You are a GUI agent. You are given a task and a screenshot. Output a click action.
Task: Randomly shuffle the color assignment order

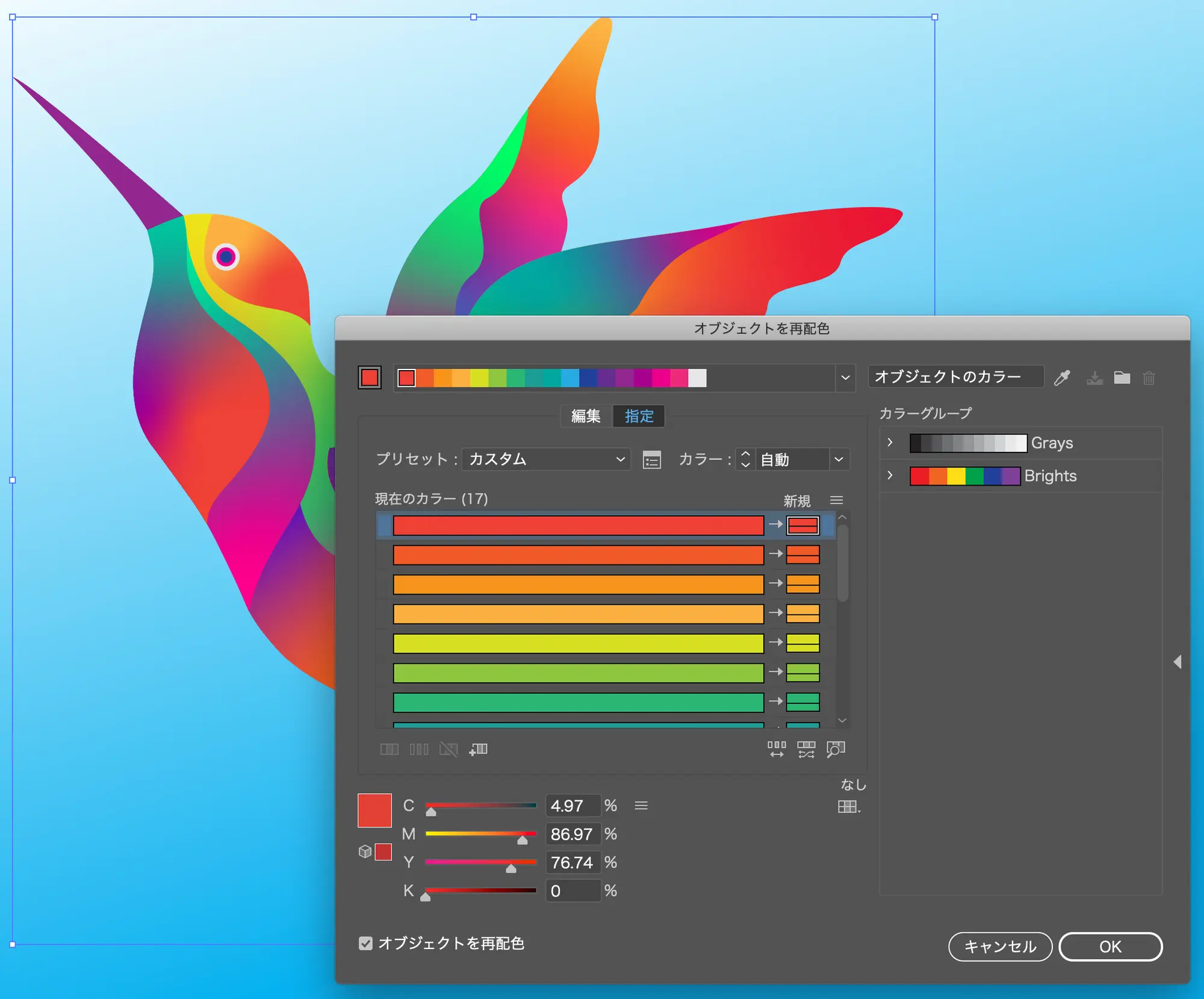click(x=805, y=749)
